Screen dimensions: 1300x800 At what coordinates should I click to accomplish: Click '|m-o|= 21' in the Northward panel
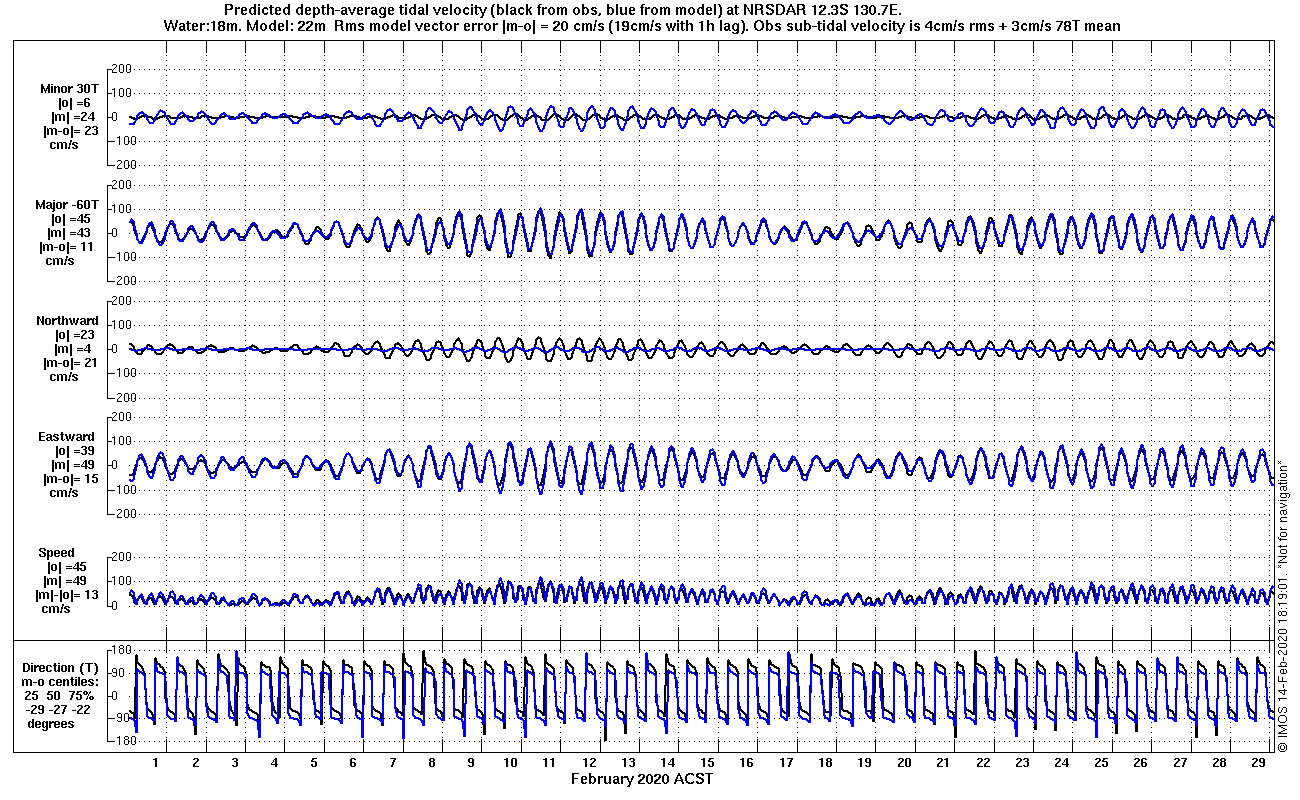point(68,363)
